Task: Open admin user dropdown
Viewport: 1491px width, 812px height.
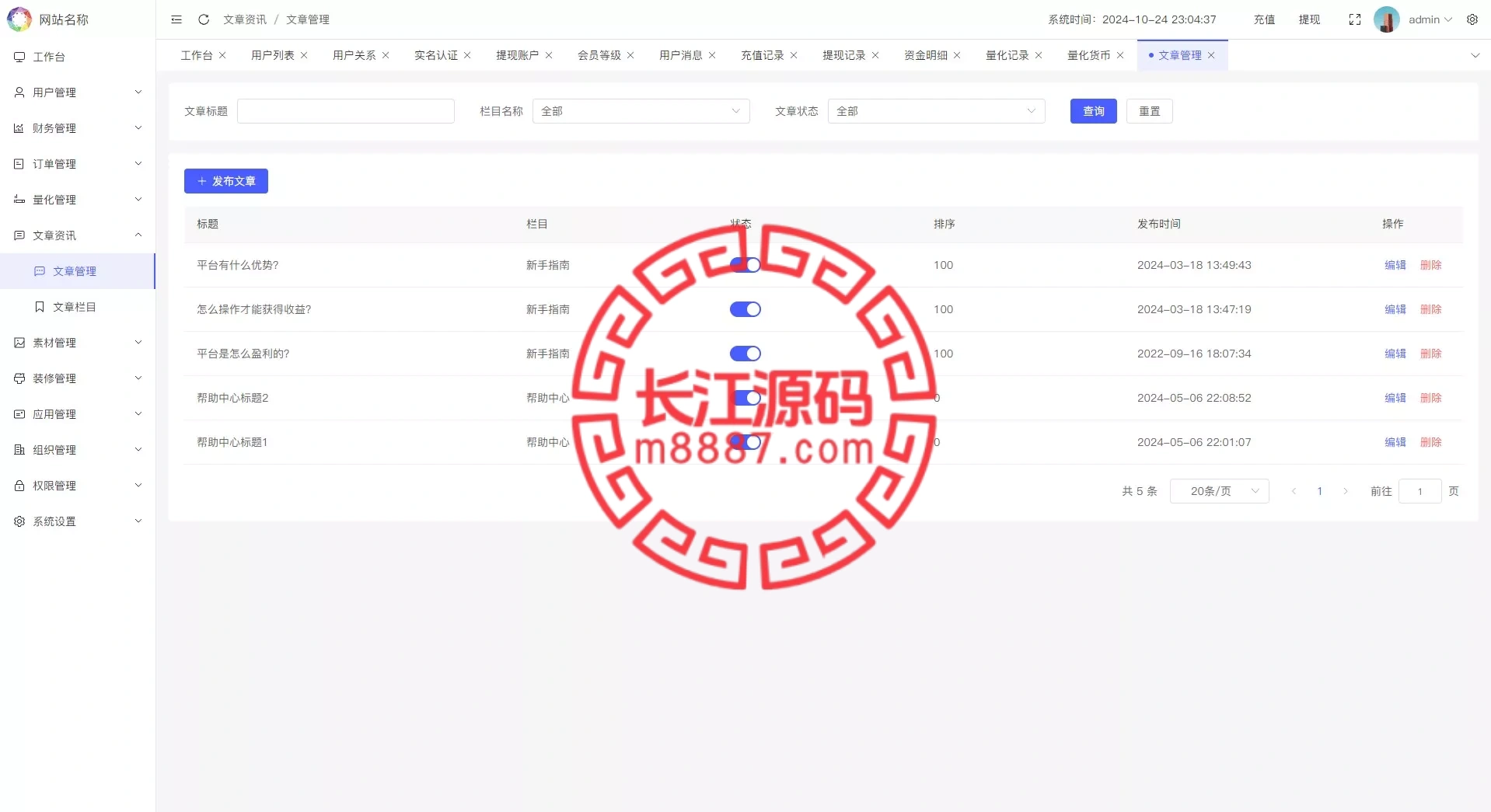Action: pyautogui.click(x=1430, y=19)
